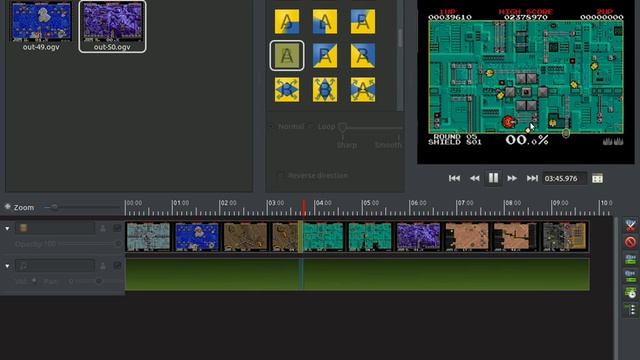Click the copy clips icon with disc
The height and width of the screenshot is (360, 640).
tap(630, 292)
